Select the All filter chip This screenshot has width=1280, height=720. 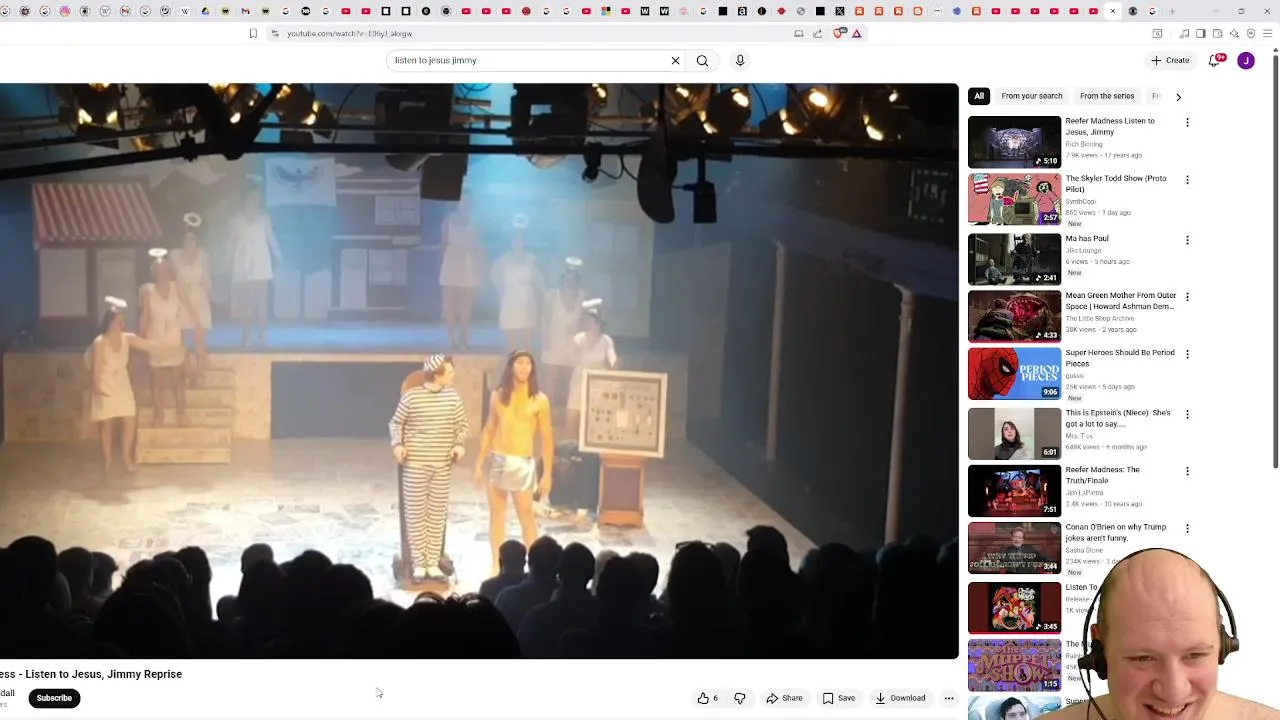[x=979, y=96]
